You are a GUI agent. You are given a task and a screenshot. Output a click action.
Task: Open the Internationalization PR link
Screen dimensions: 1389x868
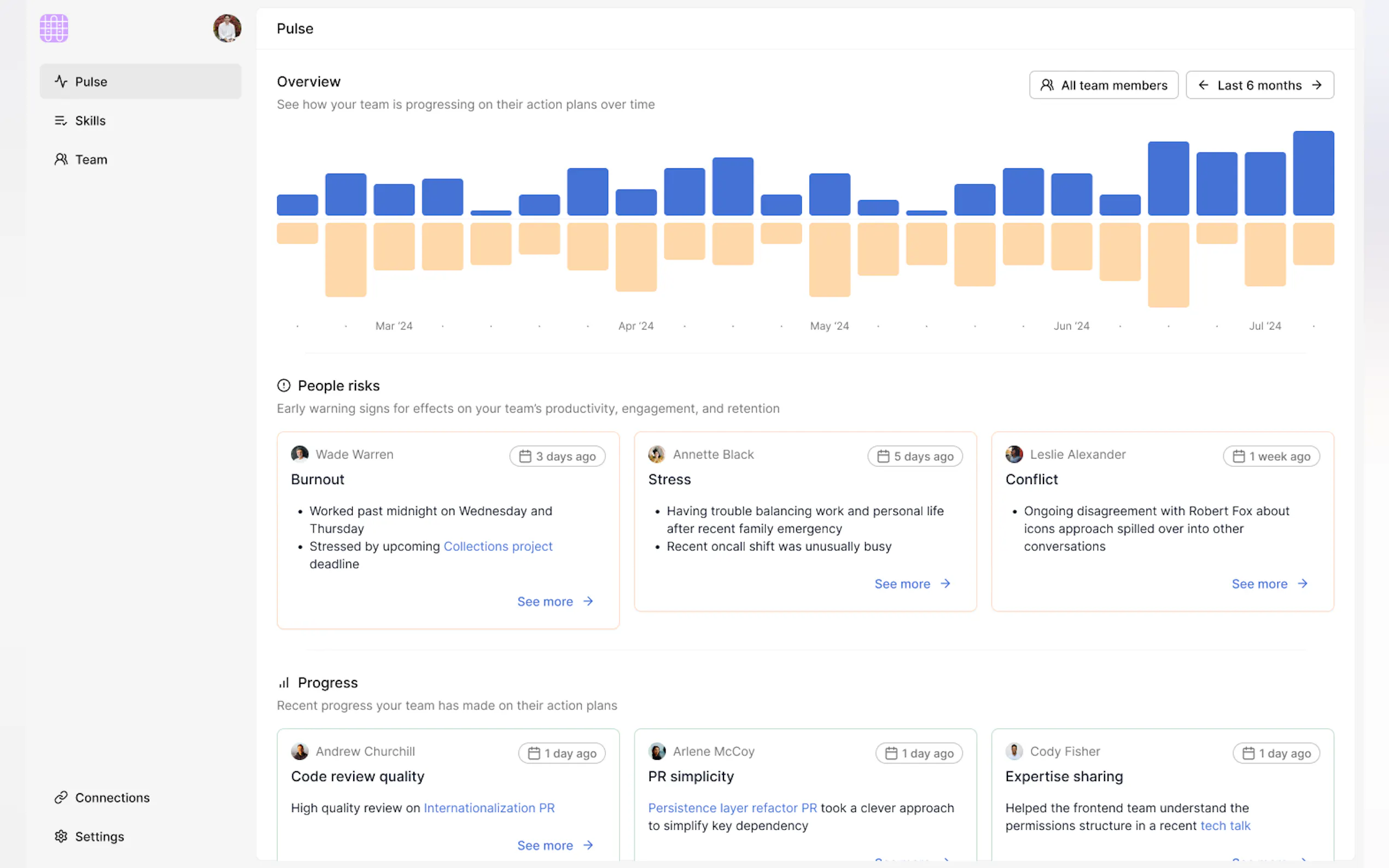(489, 808)
